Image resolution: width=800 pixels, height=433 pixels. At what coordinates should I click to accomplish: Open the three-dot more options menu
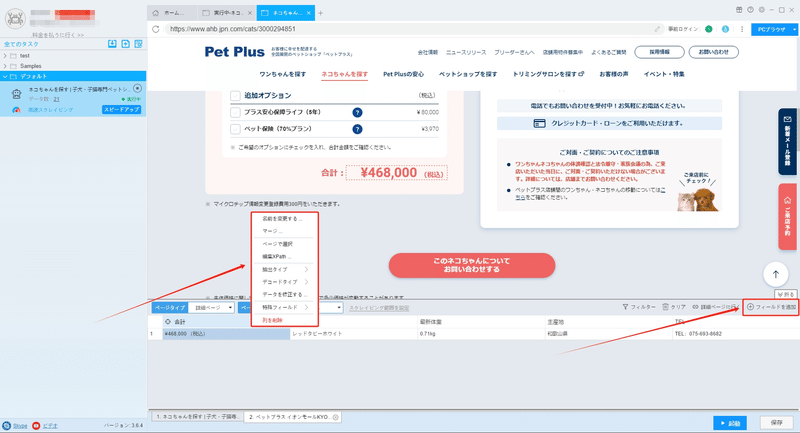point(742,29)
